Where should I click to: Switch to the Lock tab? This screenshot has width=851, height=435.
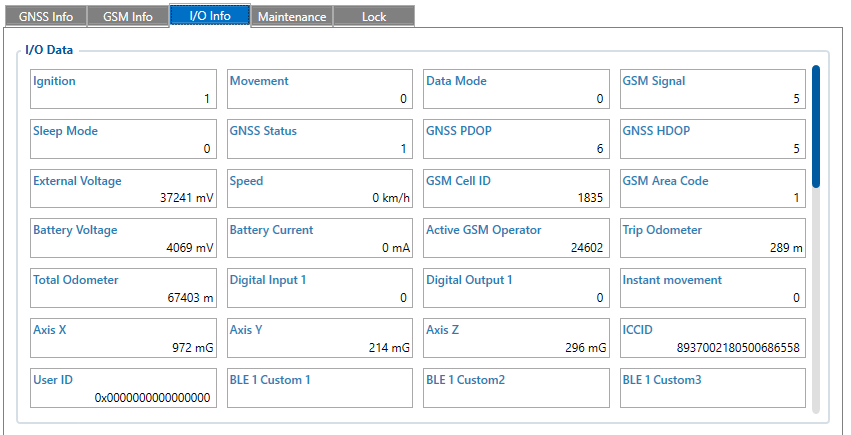(374, 17)
